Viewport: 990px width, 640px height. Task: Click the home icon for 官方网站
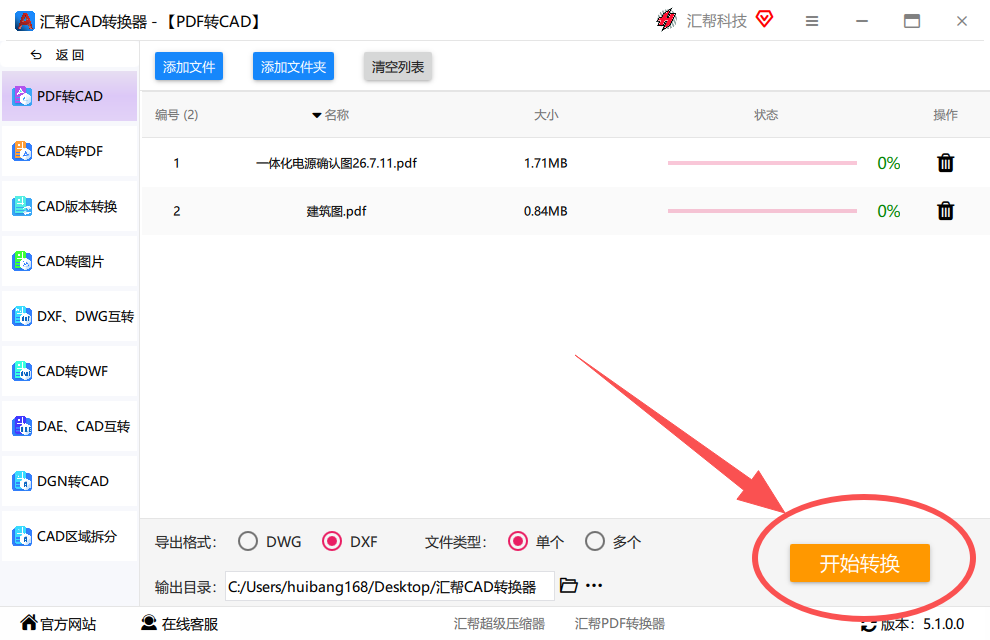pos(28,623)
